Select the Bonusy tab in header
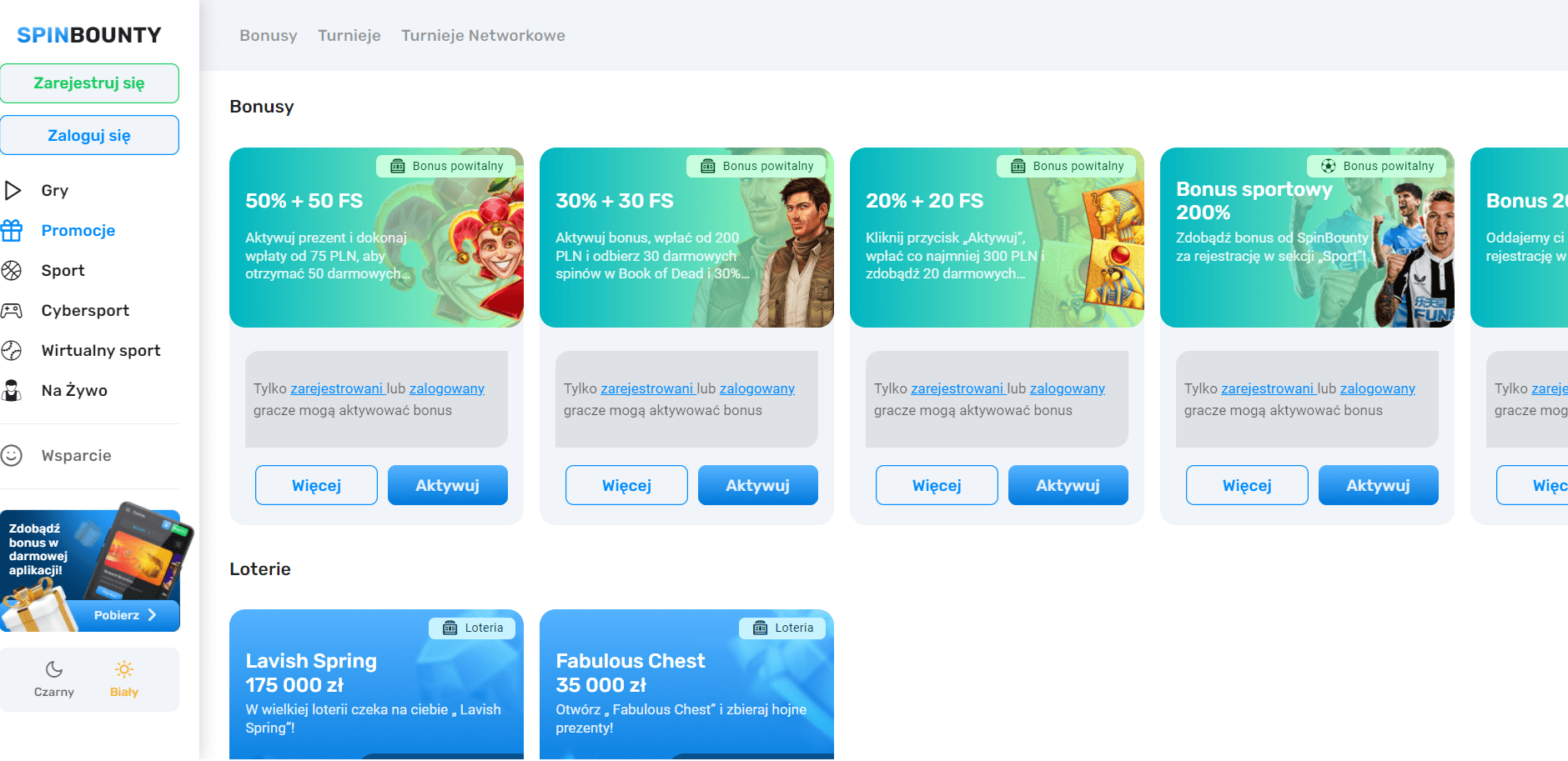Viewport: 1568px width, 761px height. 268,36
